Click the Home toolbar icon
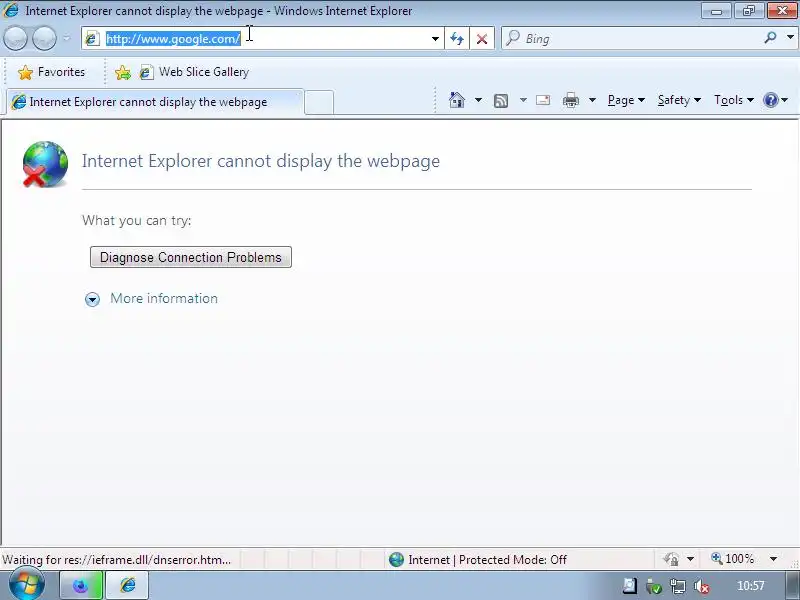The width and height of the screenshot is (800, 600). pyautogui.click(x=457, y=100)
